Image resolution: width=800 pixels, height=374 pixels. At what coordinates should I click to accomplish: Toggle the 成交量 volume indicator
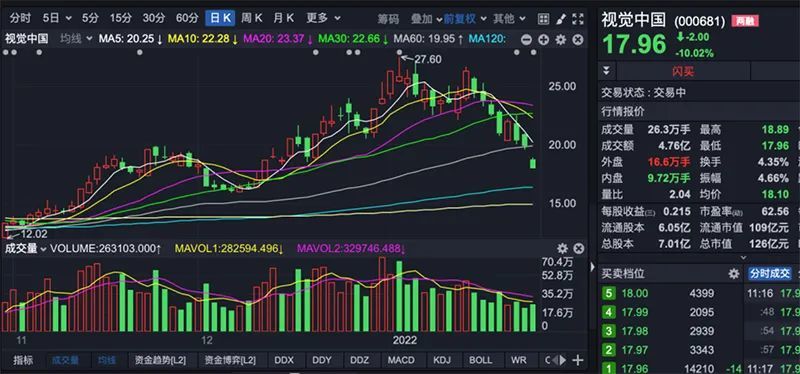coord(65,360)
